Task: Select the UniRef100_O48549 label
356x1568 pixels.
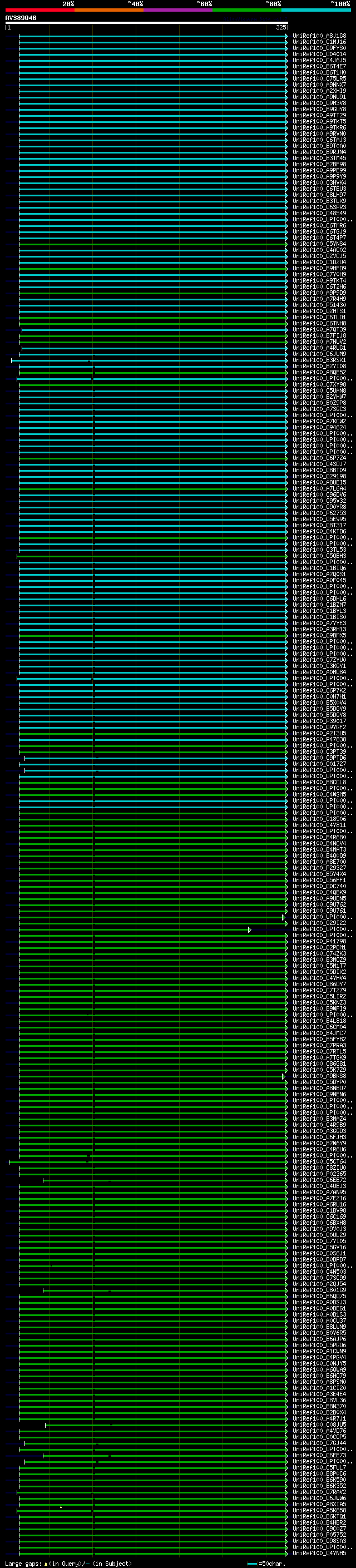Action: click(x=319, y=214)
